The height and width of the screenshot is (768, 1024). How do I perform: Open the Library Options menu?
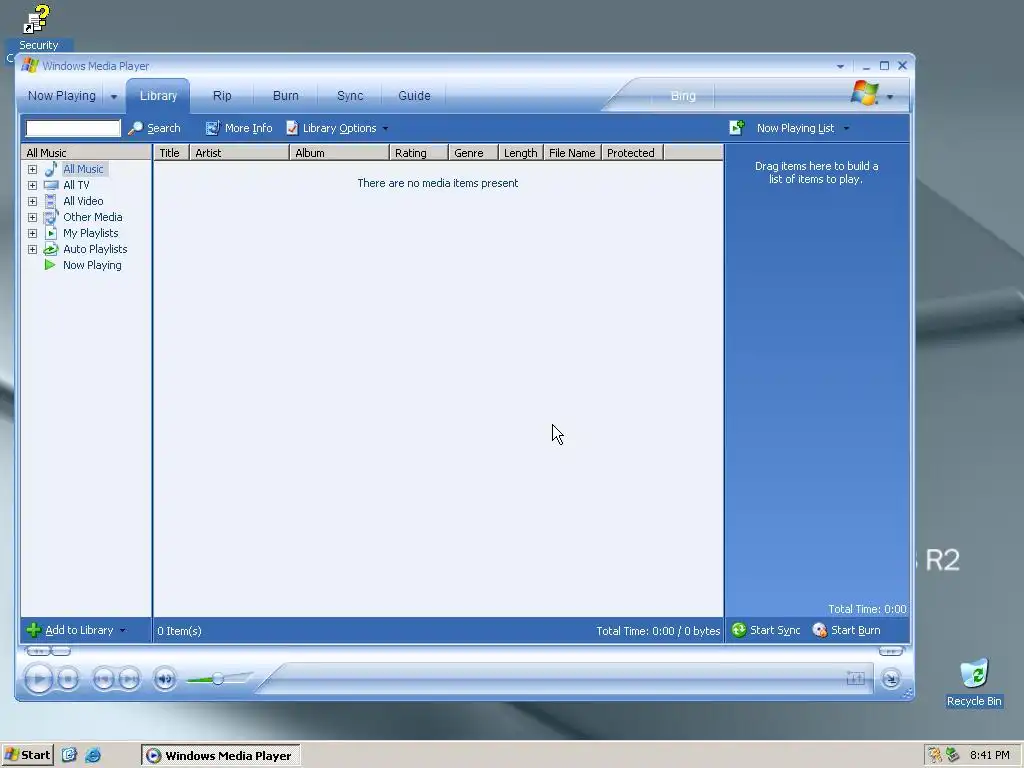click(337, 128)
